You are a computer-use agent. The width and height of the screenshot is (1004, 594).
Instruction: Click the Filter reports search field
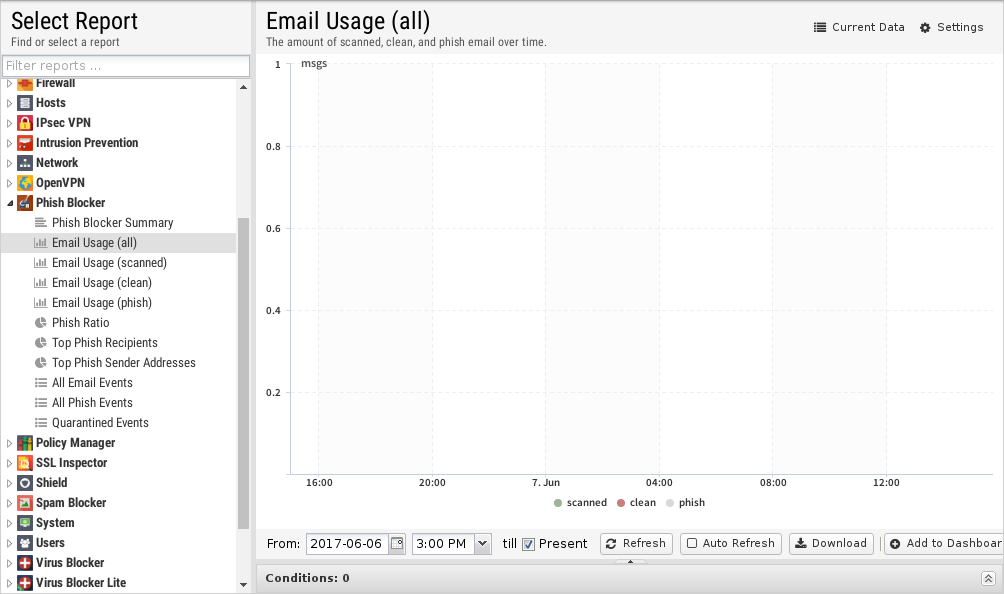(x=125, y=66)
